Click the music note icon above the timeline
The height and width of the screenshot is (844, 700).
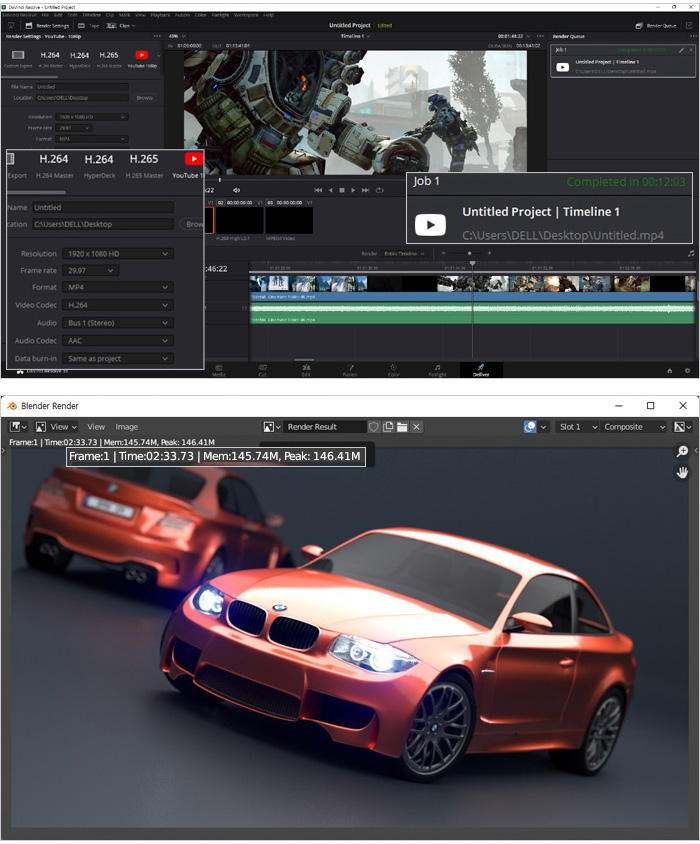point(690,253)
